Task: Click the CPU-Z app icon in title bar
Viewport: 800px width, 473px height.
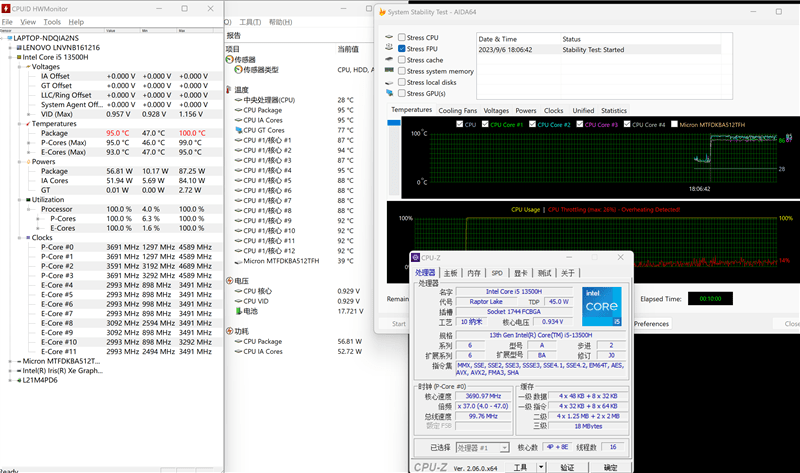Action: 416,258
